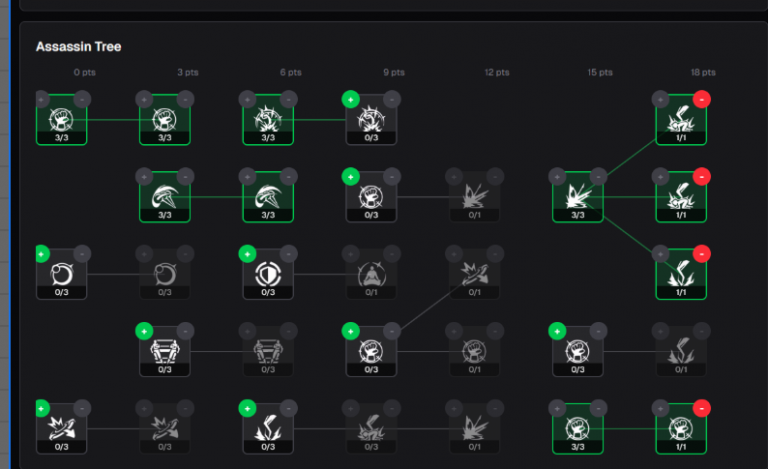The image size is (768, 469).
Task: Add a point to the top-row 9 pts spiky skill
Action: point(351,99)
